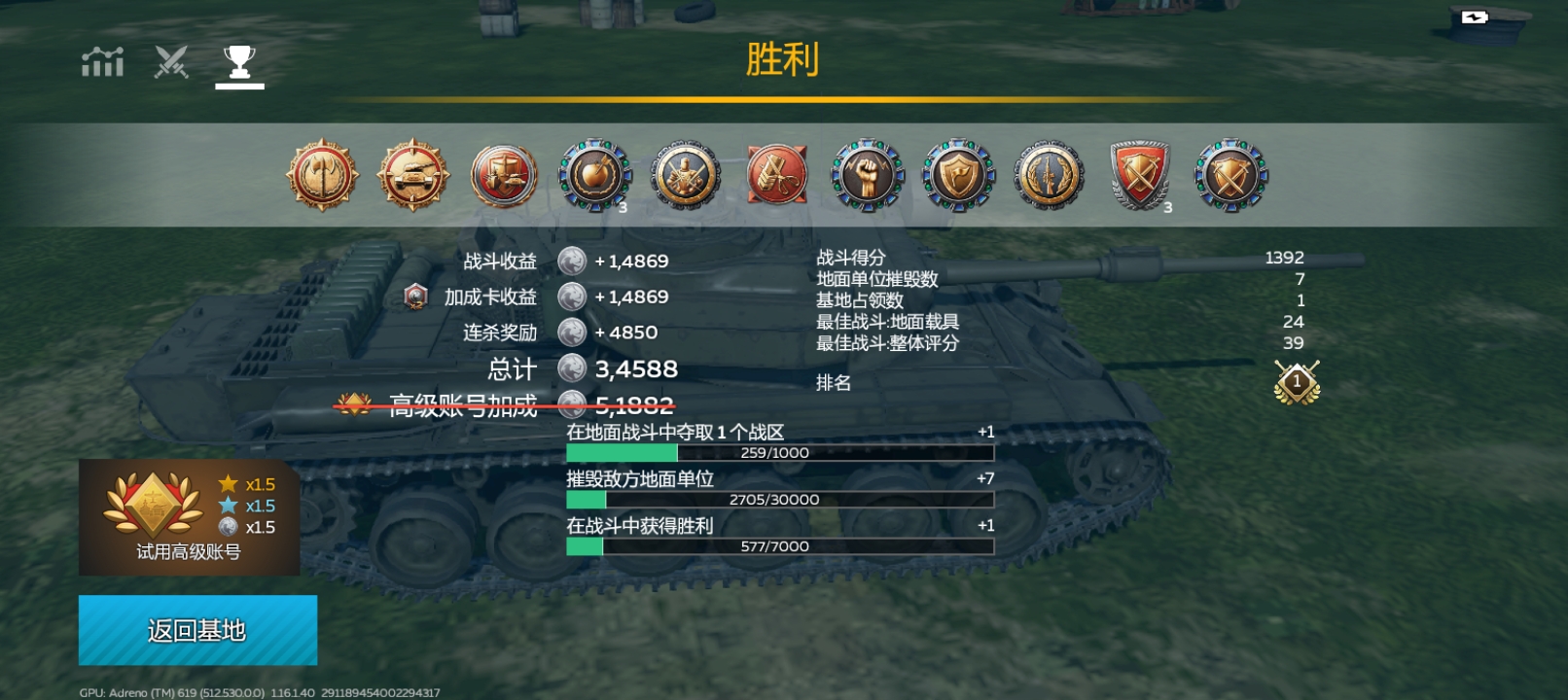The image size is (1568, 700).
Task: Click the 加成卡收益 booster card icon
Action: pos(415,297)
